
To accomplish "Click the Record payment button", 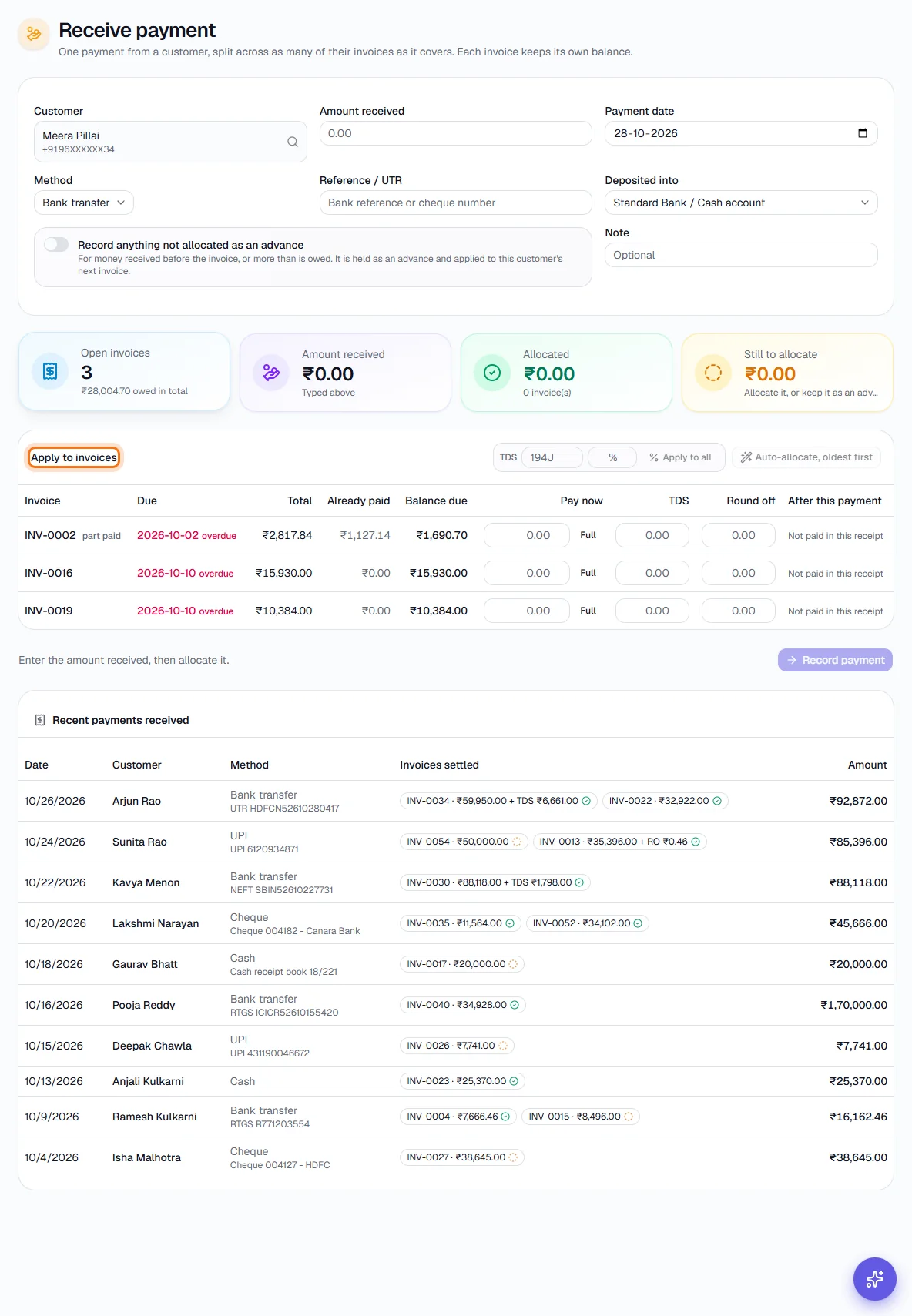I will click(835, 660).
